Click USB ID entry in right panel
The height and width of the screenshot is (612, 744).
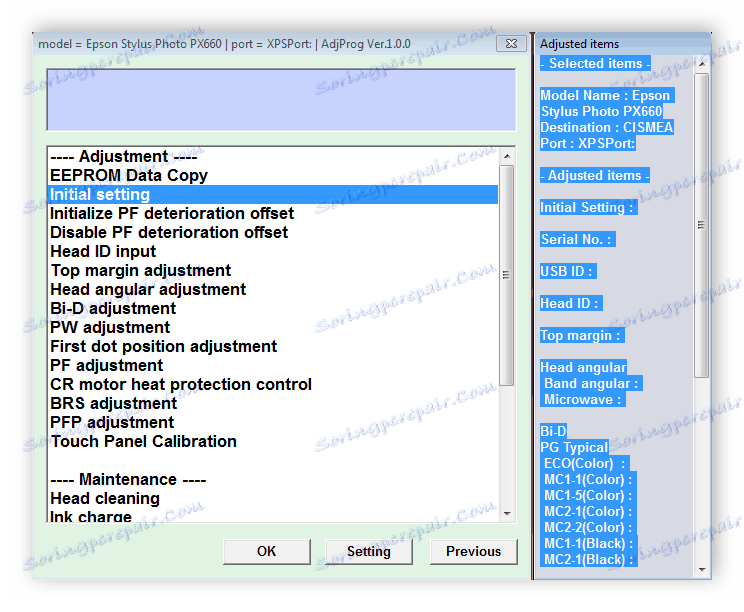(568, 271)
